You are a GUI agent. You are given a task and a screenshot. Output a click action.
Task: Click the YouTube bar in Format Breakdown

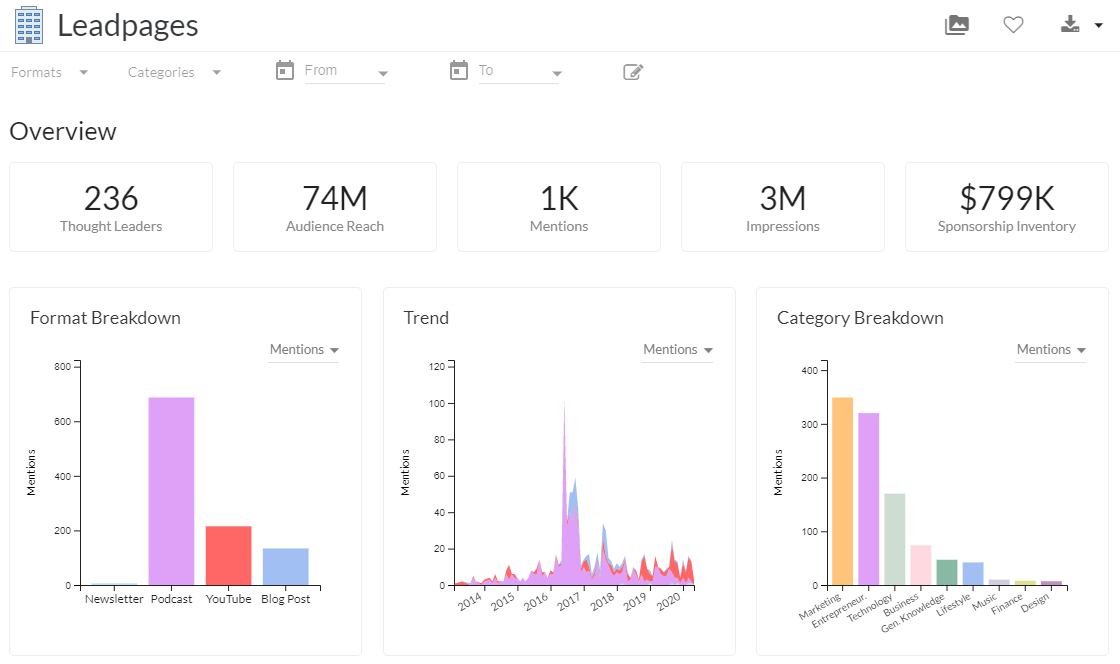(229, 555)
